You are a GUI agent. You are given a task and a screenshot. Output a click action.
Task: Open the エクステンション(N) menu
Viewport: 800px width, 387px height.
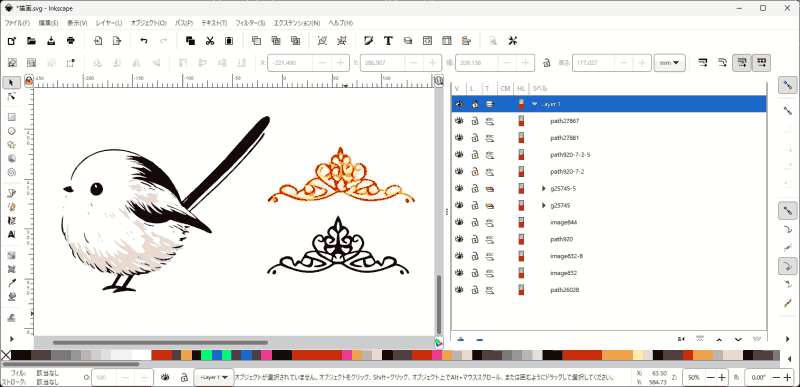[297, 23]
